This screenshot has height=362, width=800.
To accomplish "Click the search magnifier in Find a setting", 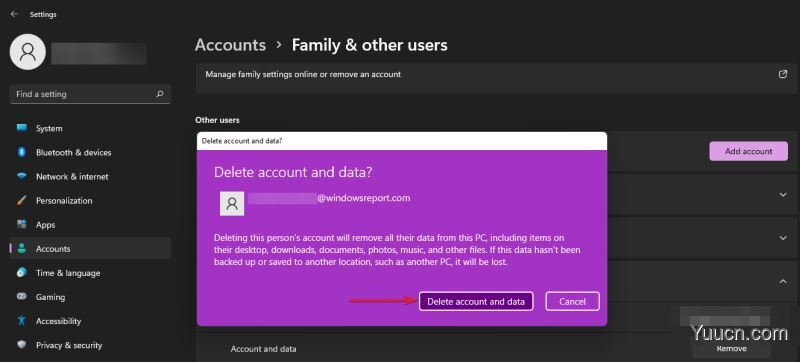I will click(160, 94).
